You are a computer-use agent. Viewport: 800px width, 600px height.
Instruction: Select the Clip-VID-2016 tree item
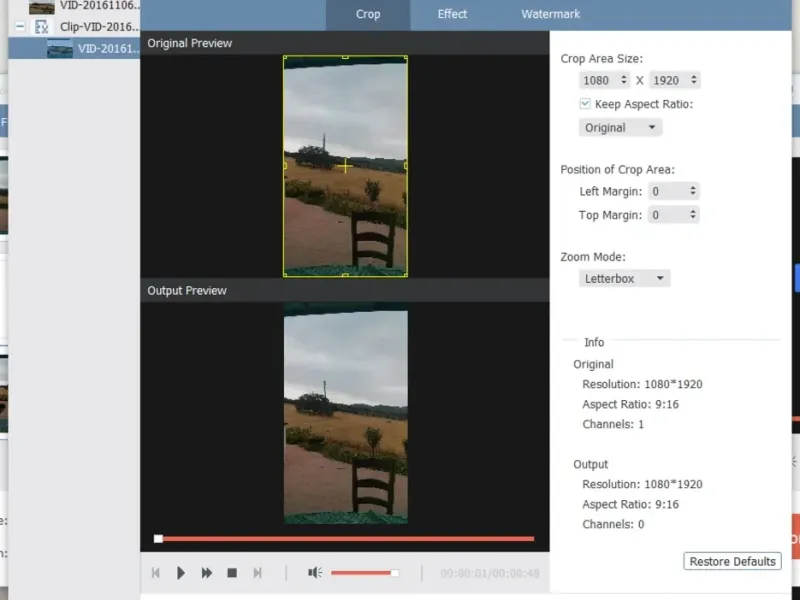click(x=99, y=27)
